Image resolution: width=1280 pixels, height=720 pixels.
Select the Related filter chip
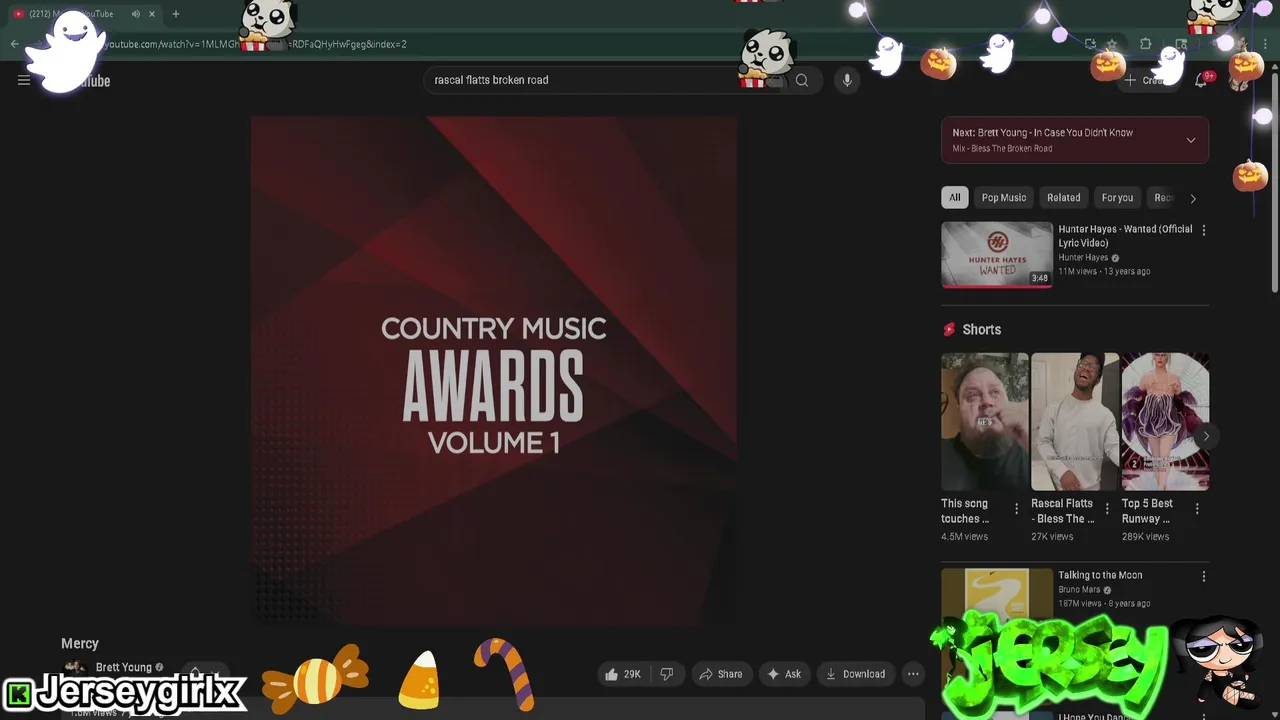pos(1064,198)
